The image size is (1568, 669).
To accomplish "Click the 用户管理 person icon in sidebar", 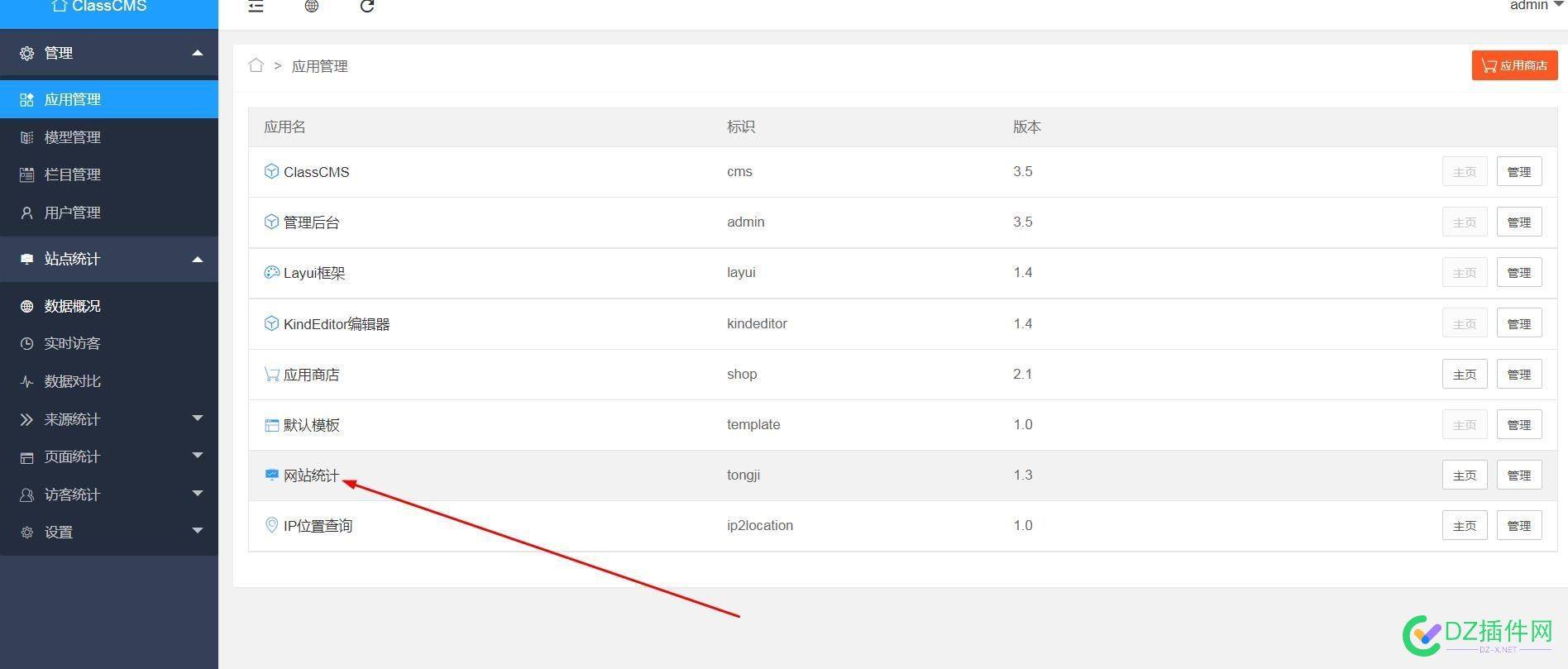I will (x=26, y=213).
